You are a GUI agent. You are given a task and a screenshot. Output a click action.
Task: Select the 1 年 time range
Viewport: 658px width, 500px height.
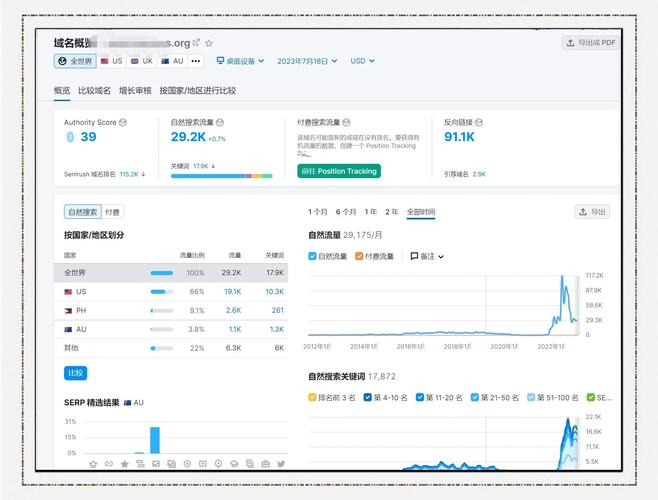coord(371,212)
